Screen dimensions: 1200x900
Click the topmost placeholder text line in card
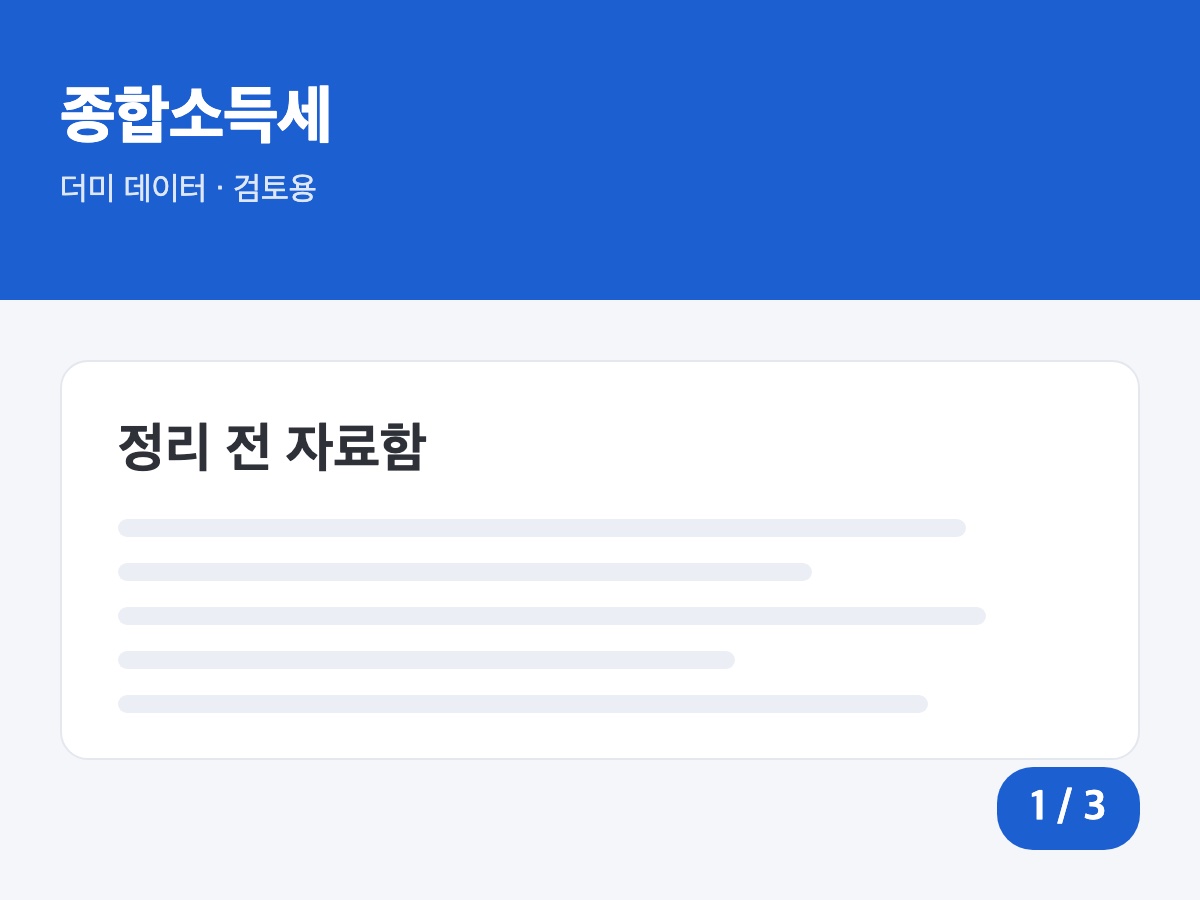point(542,528)
